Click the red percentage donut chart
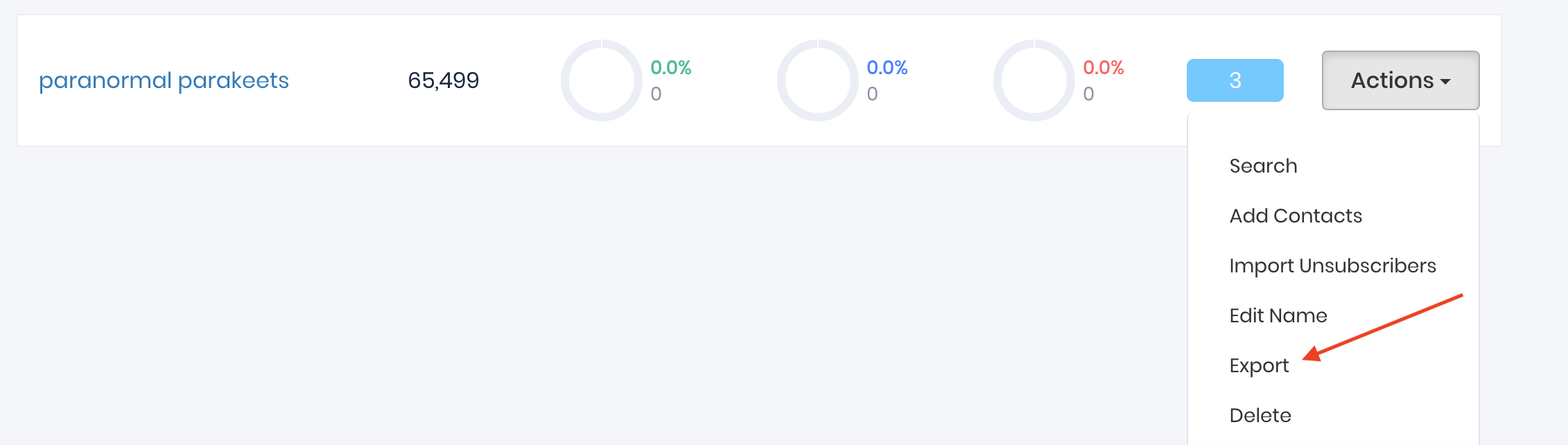 click(x=1034, y=80)
